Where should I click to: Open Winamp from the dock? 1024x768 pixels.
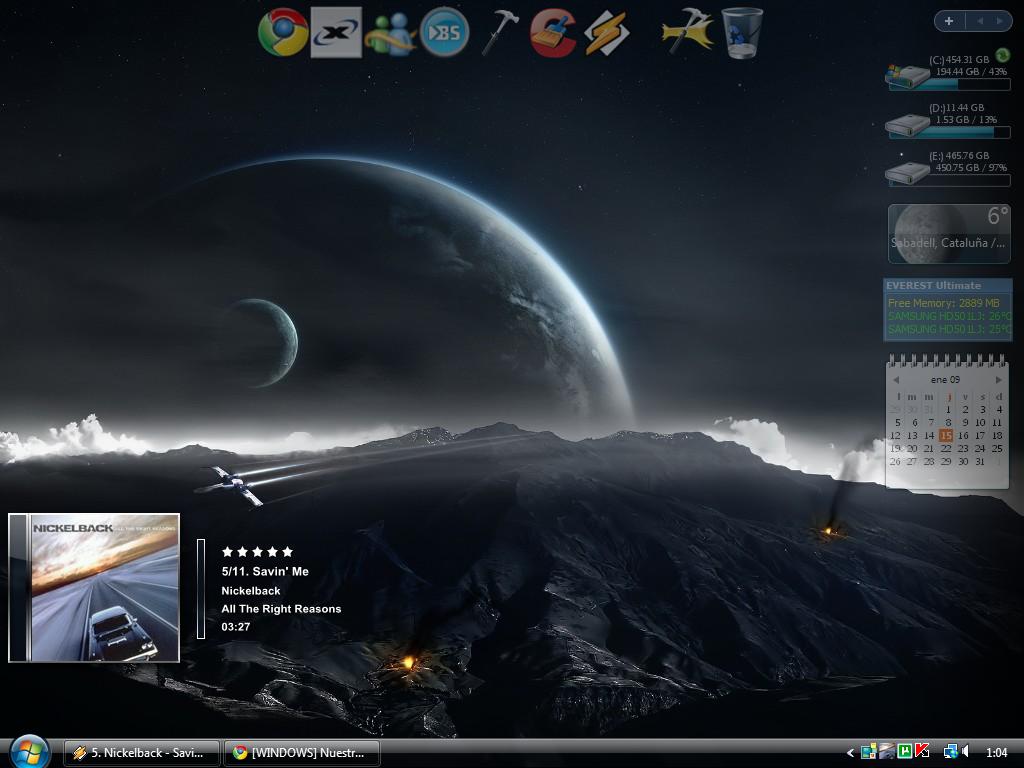pos(607,33)
